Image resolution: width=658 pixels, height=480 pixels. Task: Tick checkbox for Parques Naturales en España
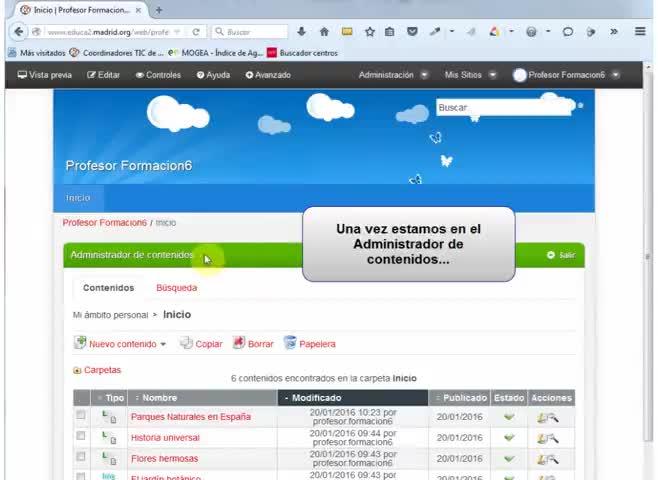point(81,415)
